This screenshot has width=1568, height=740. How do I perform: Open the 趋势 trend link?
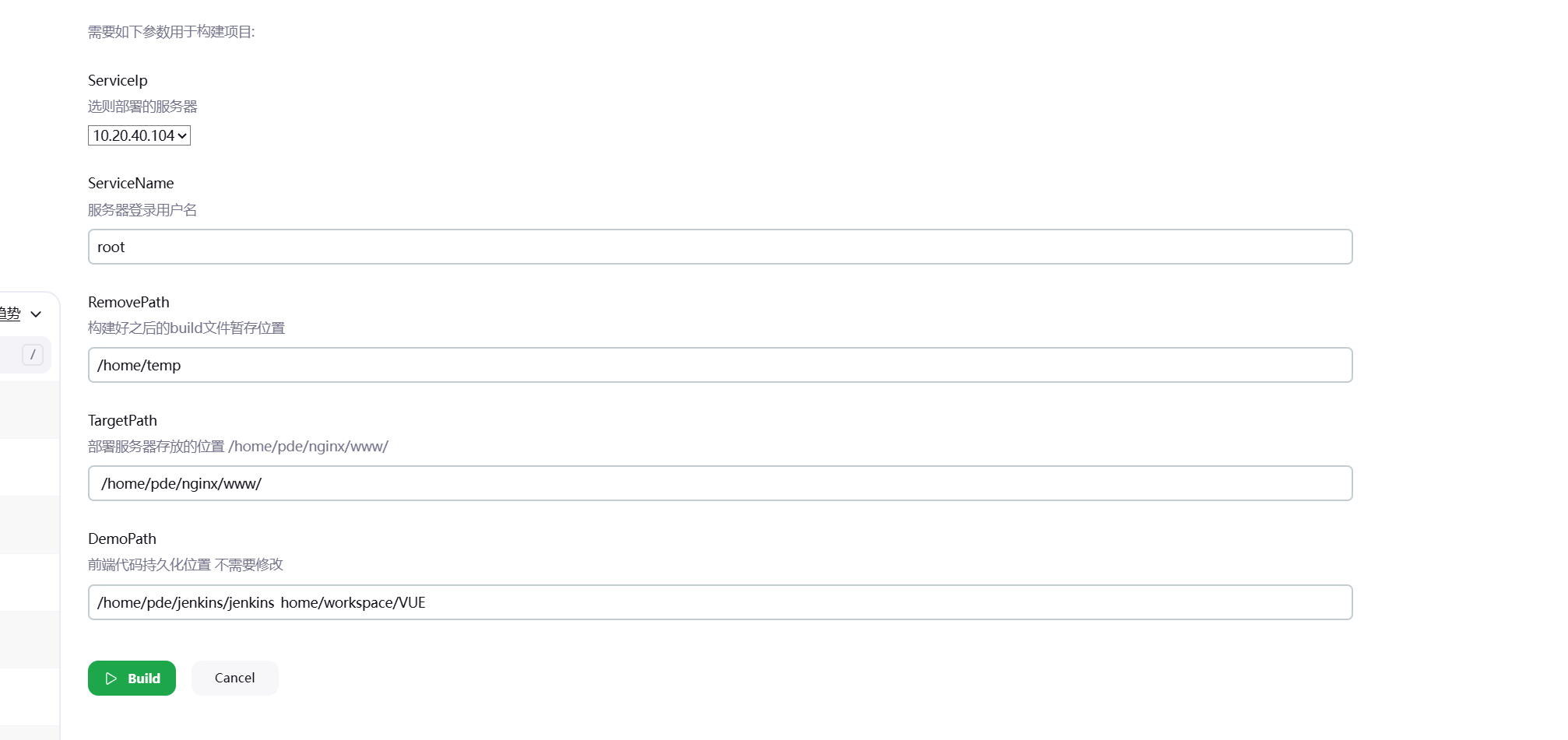pos(9,314)
